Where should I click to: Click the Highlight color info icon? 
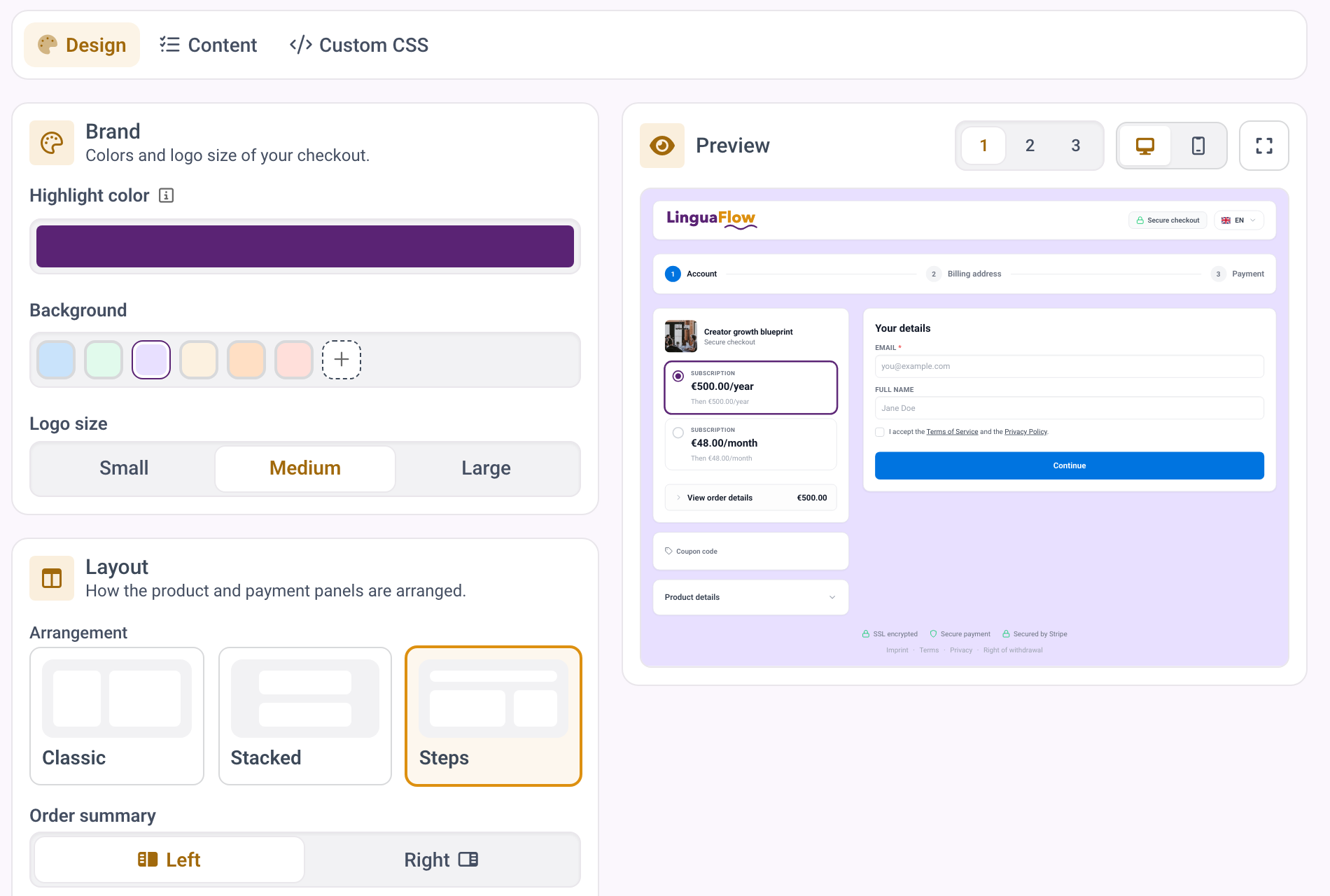166,195
